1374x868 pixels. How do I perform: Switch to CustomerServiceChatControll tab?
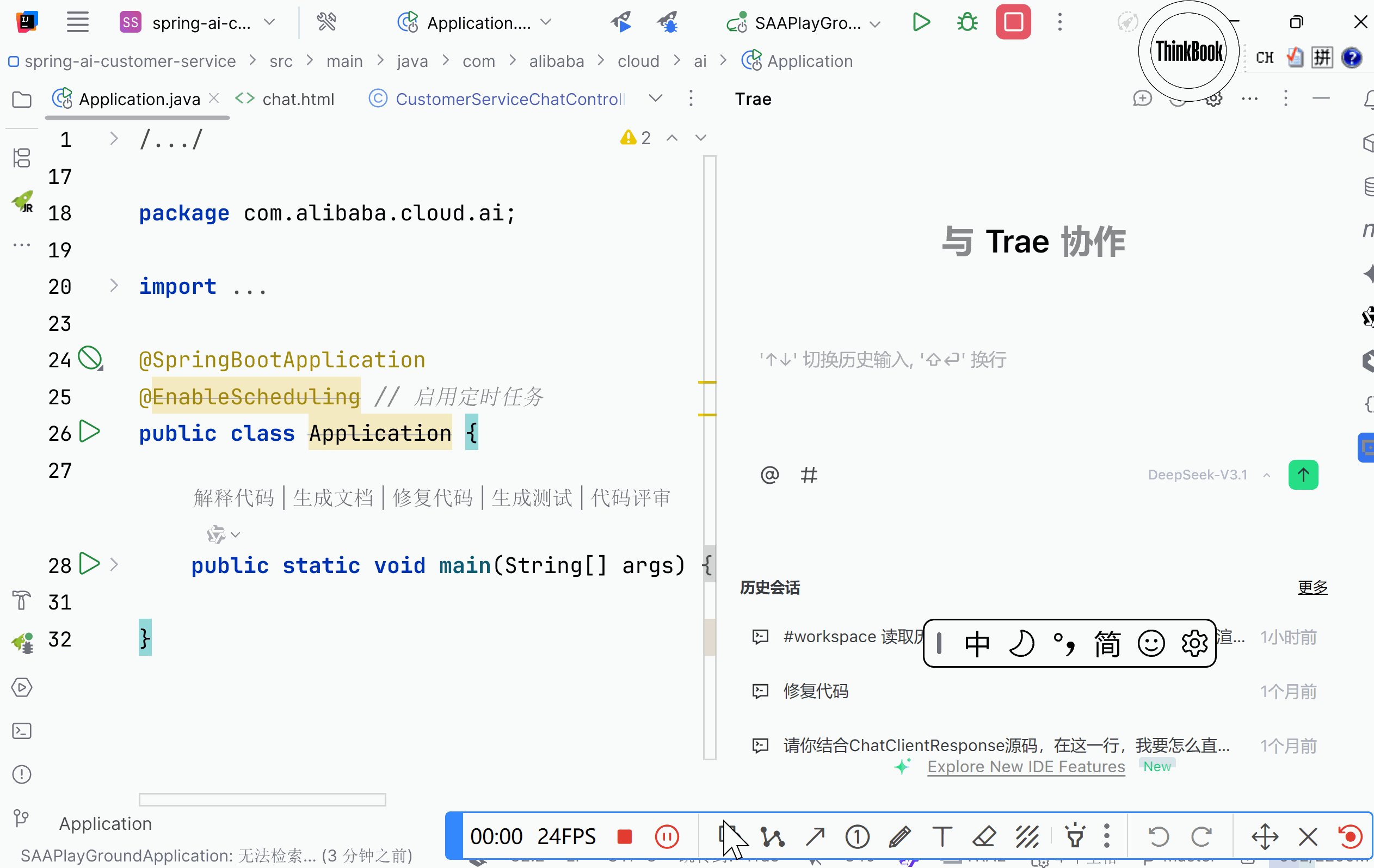509,99
